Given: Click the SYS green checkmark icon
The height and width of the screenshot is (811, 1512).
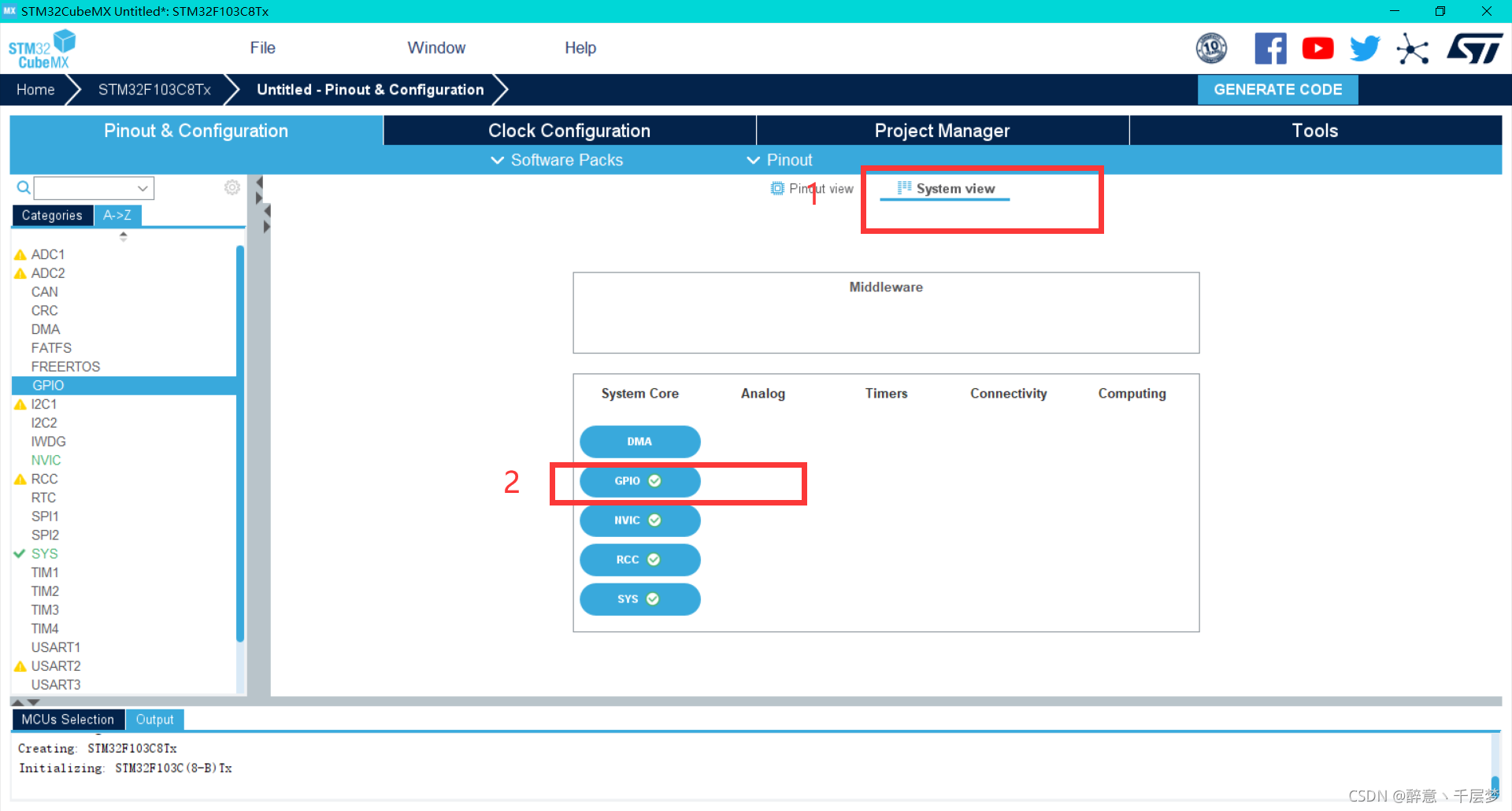Looking at the screenshot, I should point(20,554).
